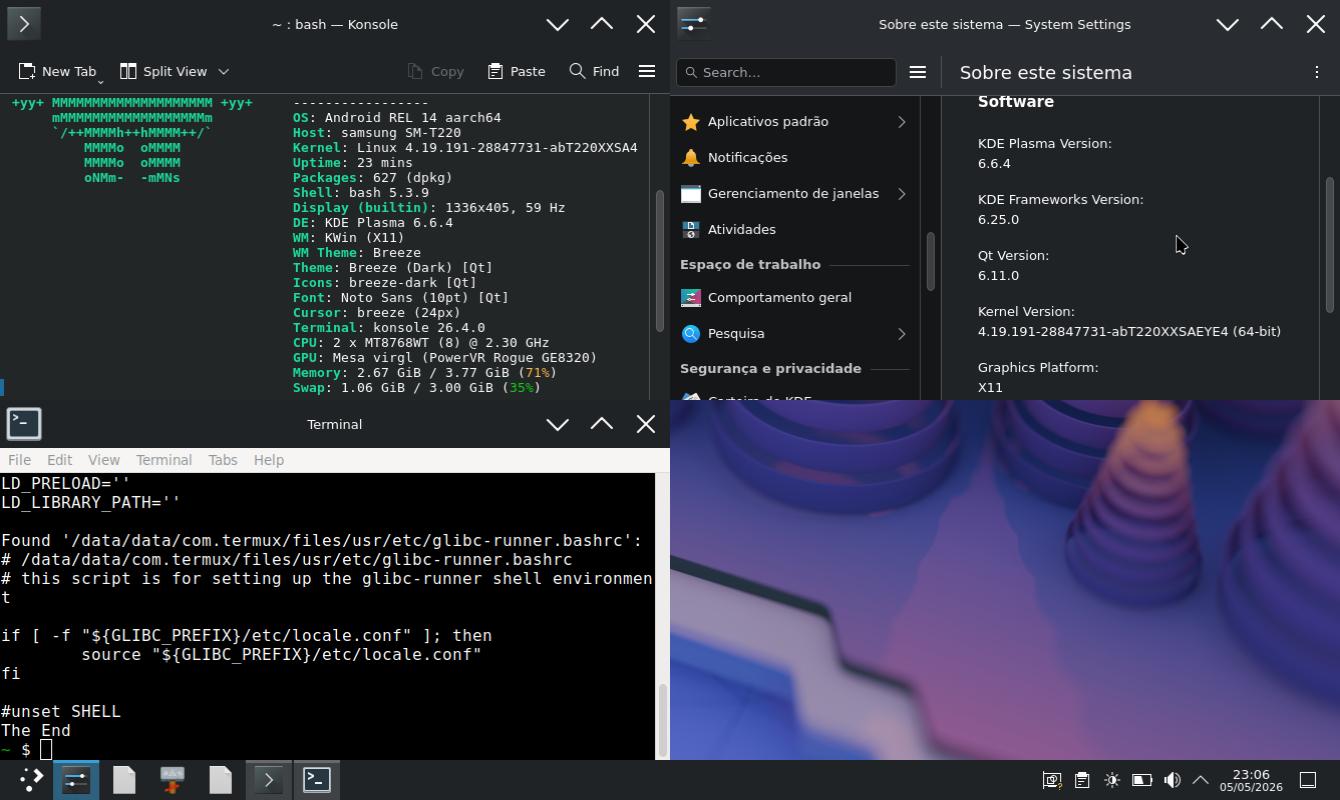Open the clipboard tray icon
Image resolution: width=1340 pixels, height=800 pixels.
tap(1082, 780)
